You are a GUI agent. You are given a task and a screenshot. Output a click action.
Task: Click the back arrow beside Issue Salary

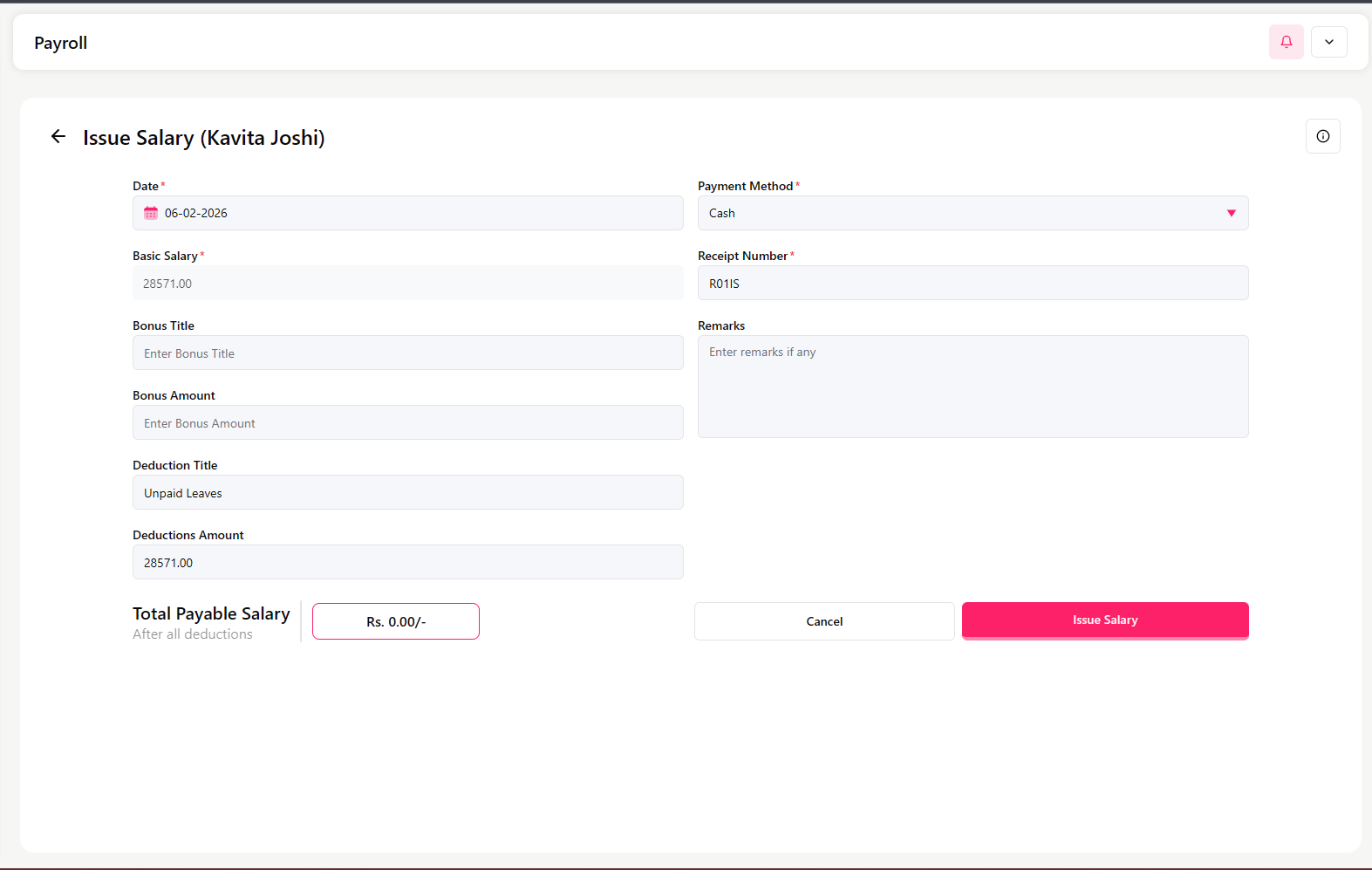(58, 136)
